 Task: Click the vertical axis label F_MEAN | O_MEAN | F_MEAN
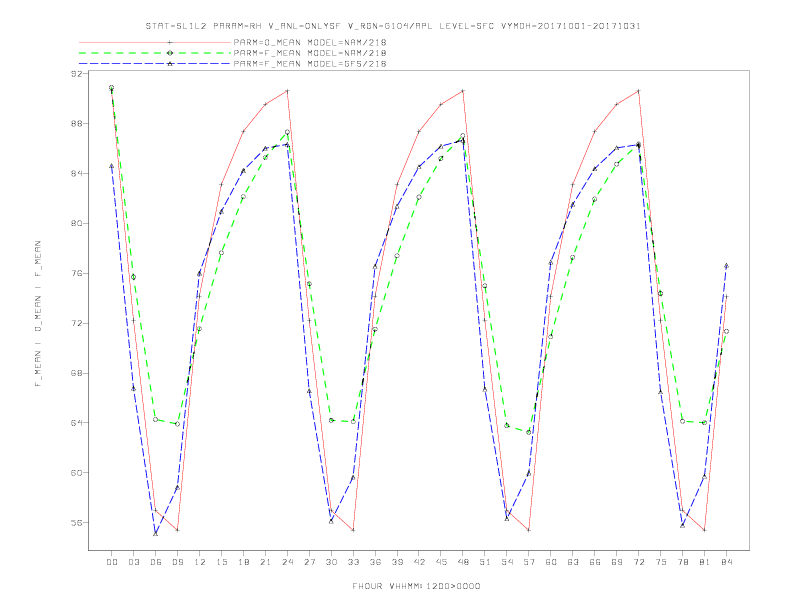click(x=38, y=314)
